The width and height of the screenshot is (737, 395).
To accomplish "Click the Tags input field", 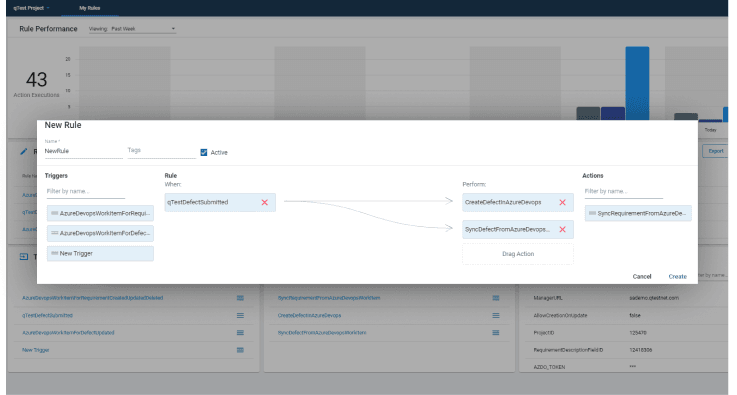I will click(x=162, y=150).
